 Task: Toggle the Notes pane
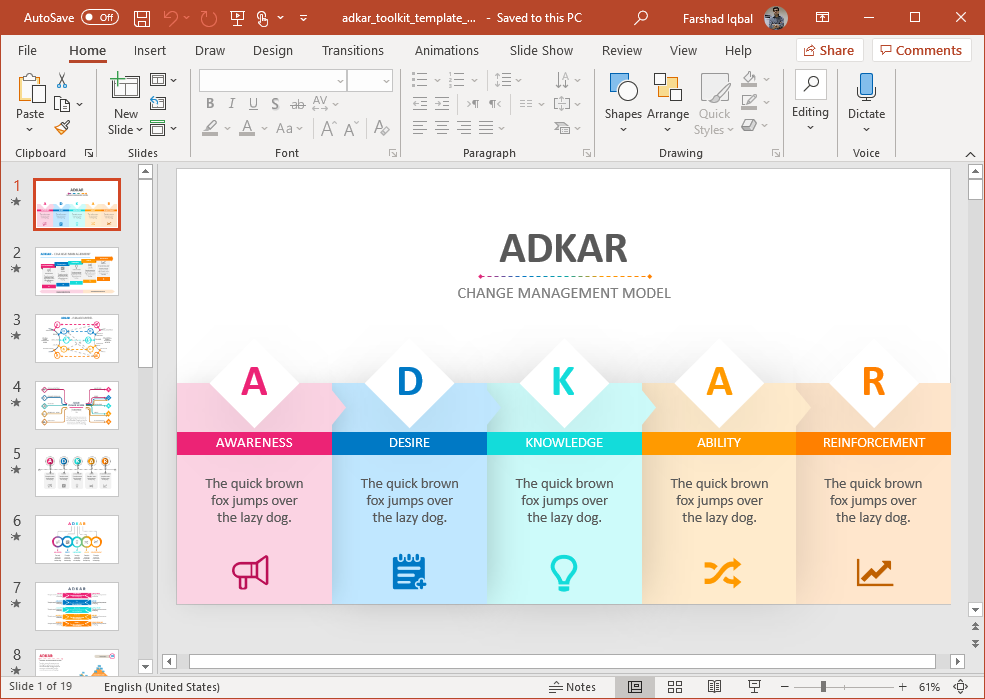click(573, 687)
